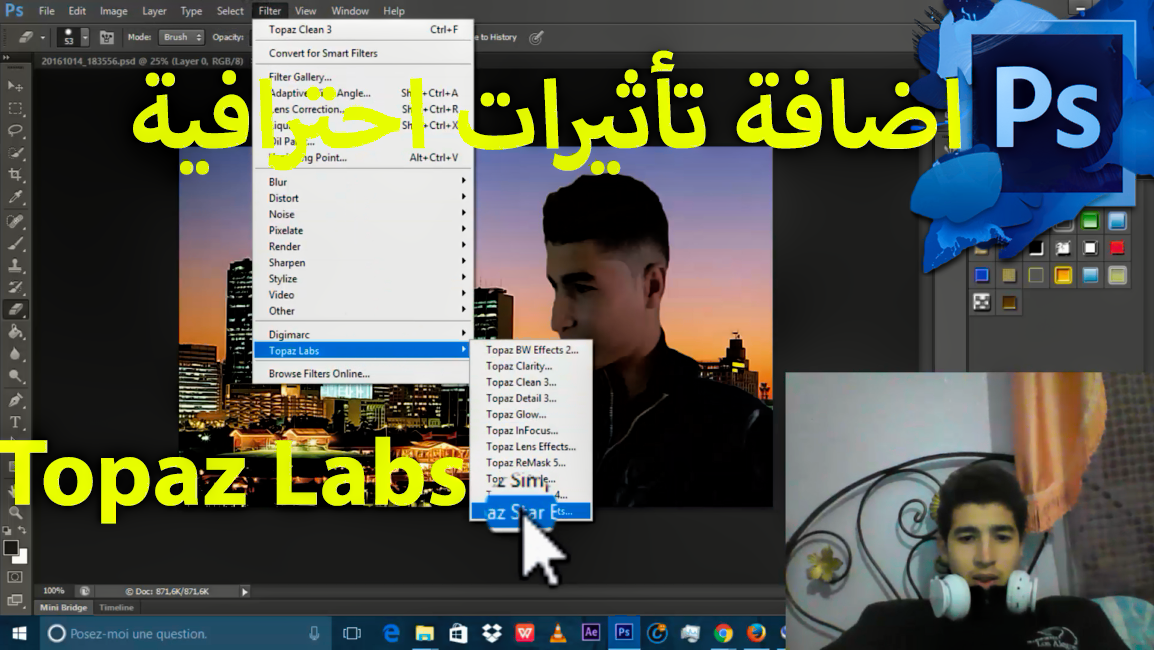Select the Pen tool
This screenshot has height=650, width=1154.
point(15,400)
